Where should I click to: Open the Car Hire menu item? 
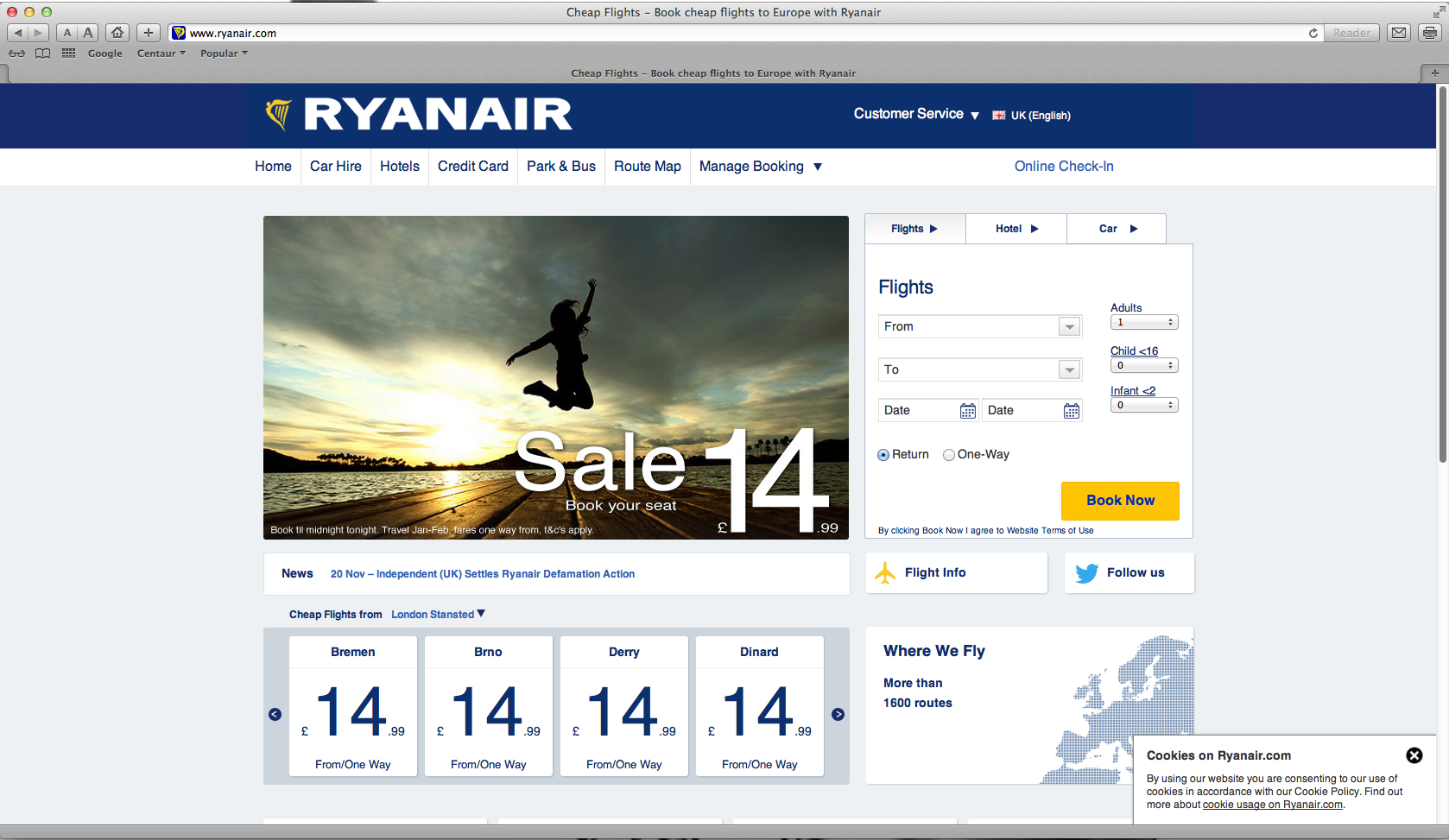tap(335, 166)
